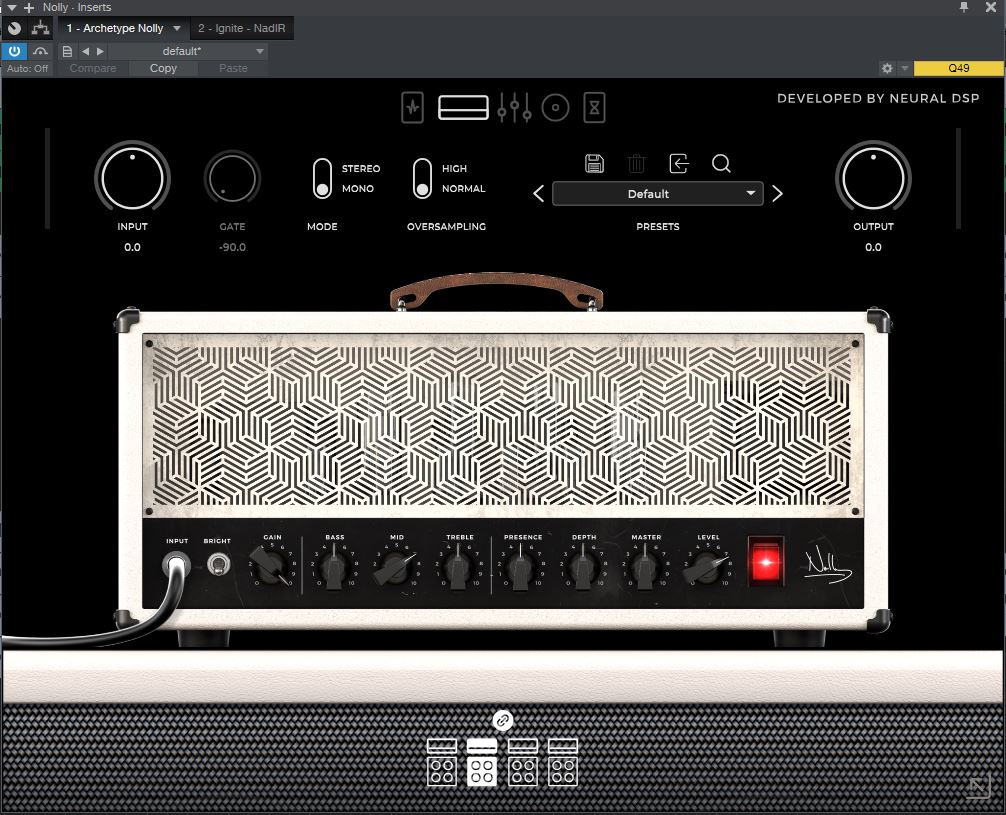1006x815 pixels.
Task: Click the amp Gain knob
Action: coord(271,566)
